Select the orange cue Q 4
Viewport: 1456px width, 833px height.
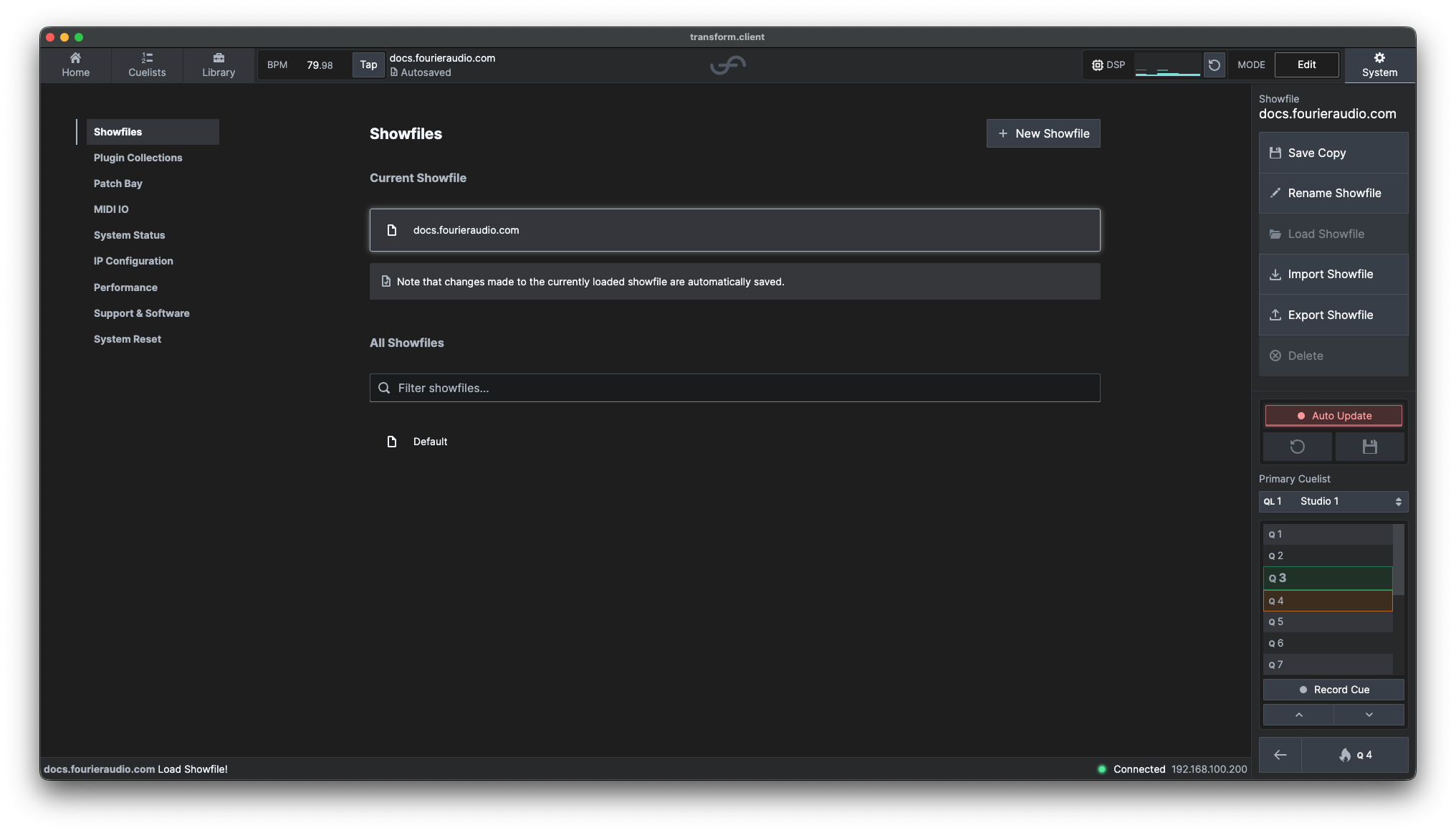pyautogui.click(x=1328, y=601)
